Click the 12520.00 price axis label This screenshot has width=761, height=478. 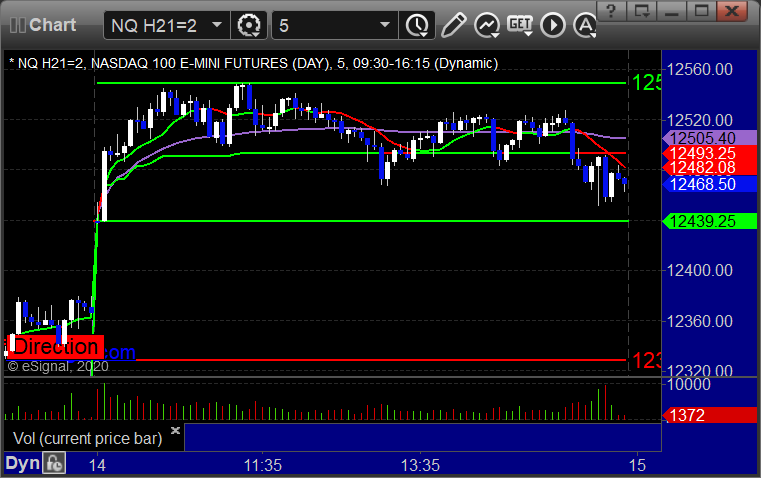pyautogui.click(x=700, y=120)
